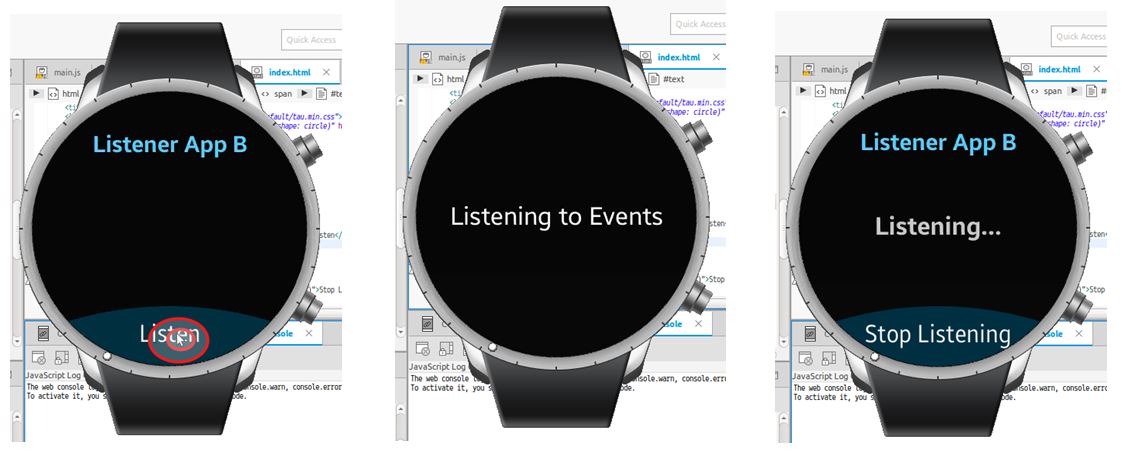Open main.js tab in left editor
The width and height of the screenshot is (1123, 455).
(x=66, y=72)
